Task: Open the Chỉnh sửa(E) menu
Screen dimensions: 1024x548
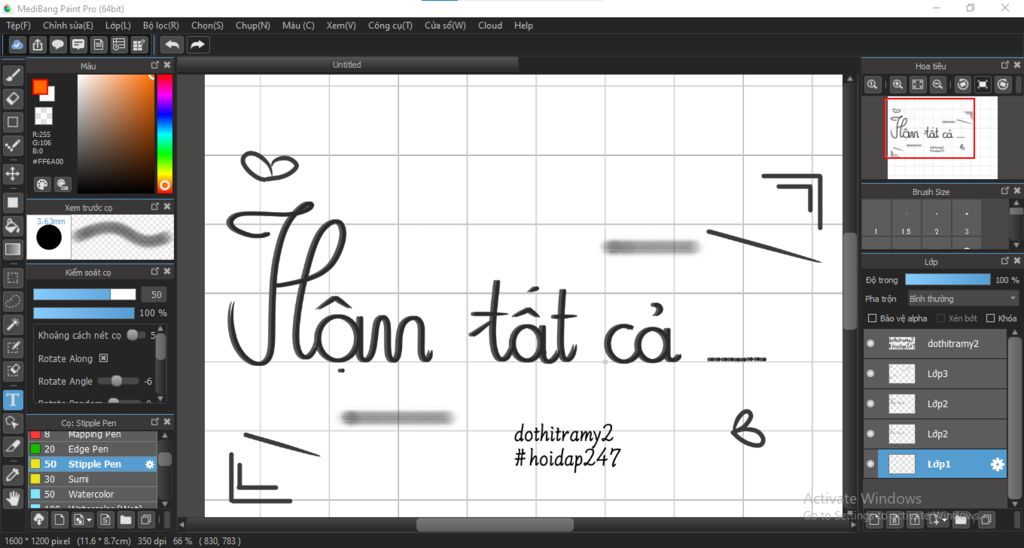Action: (68, 25)
